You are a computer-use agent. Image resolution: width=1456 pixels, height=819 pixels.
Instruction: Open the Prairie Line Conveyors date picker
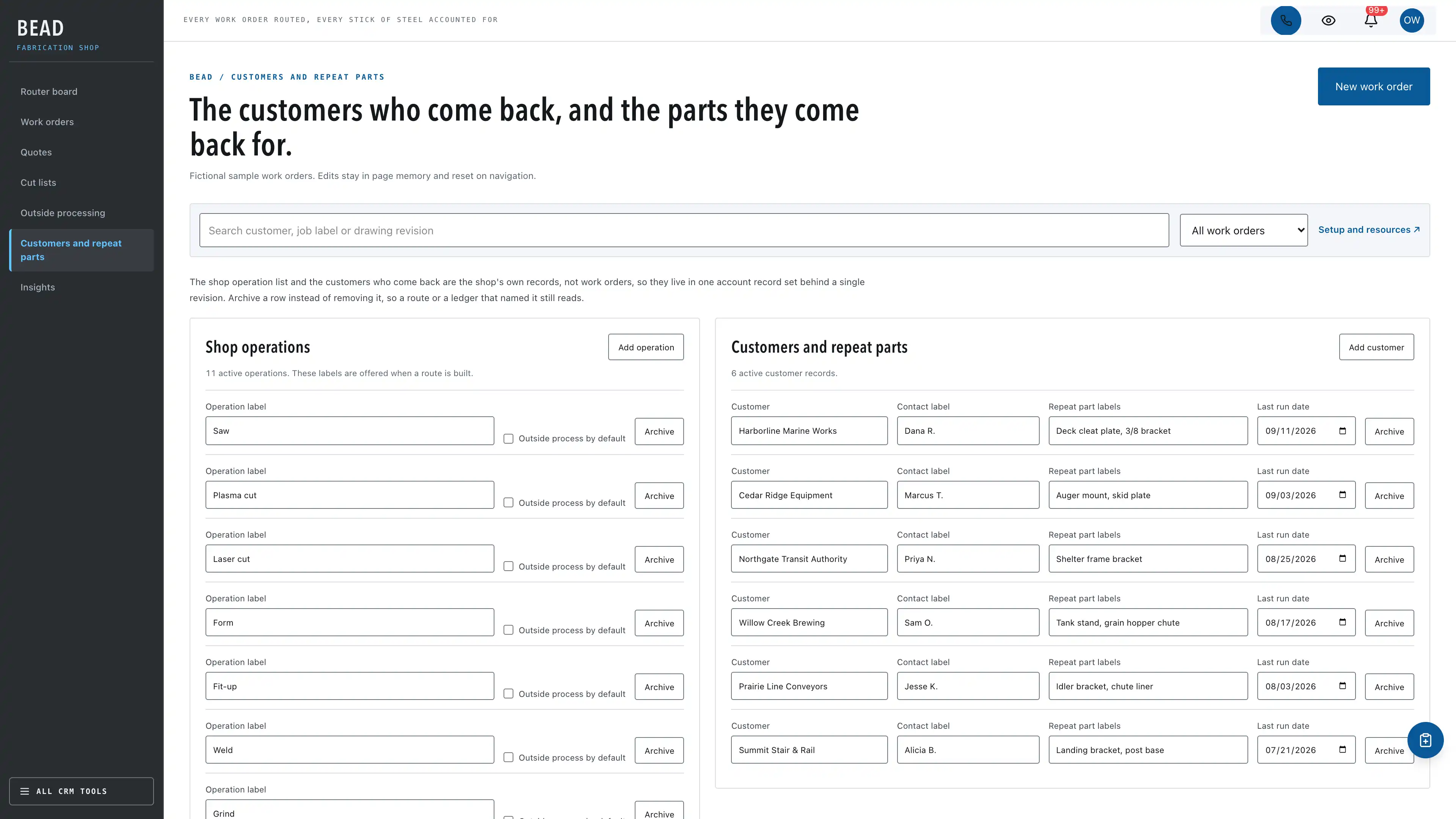(1342, 686)
